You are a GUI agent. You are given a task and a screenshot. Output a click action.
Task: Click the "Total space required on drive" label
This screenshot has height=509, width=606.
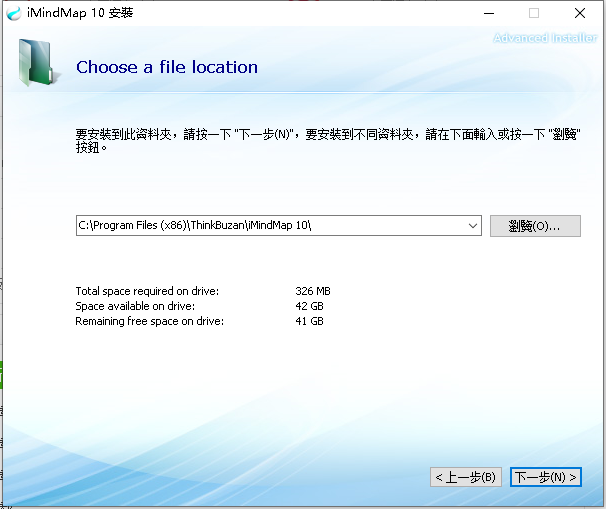pos(147,291)
